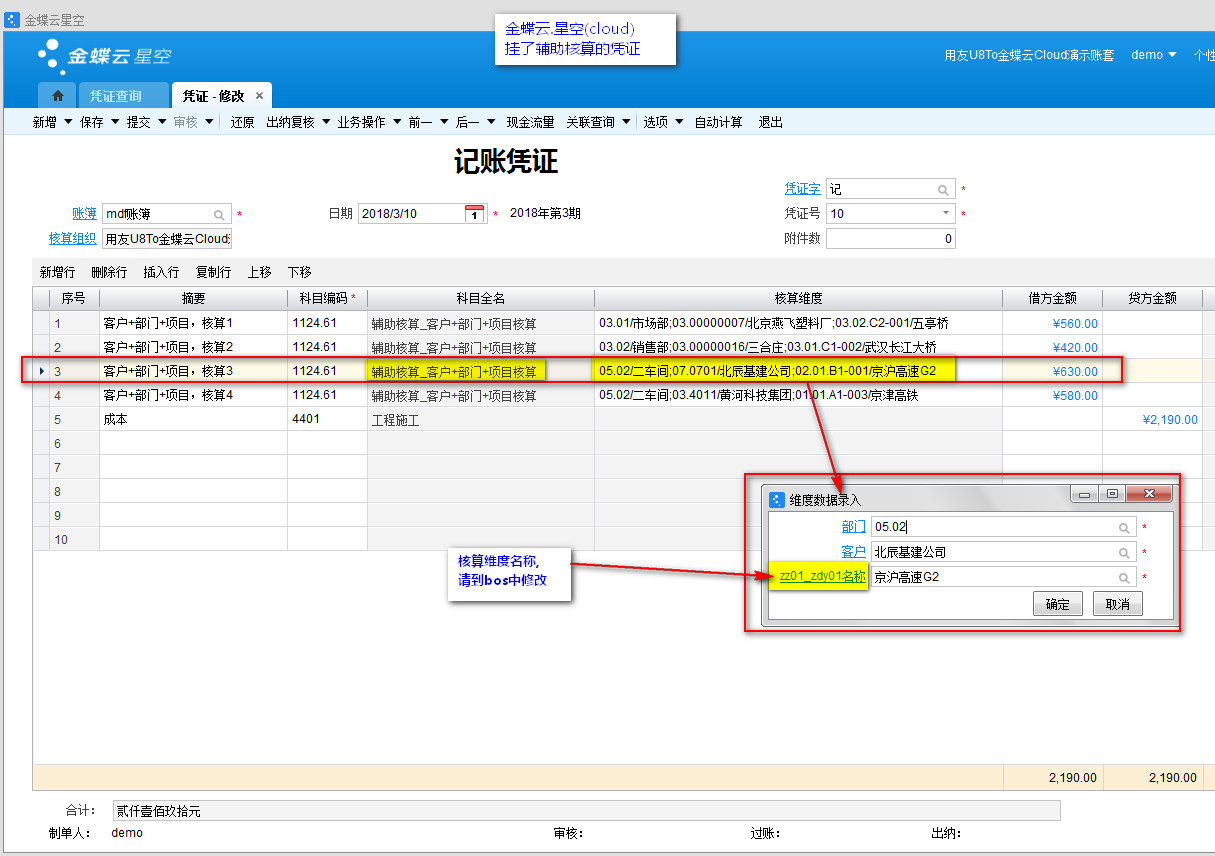Close the 凭证 - 修改 tab
The height and width of the screenshot is (856, 1215).
(x=259, y=96)
